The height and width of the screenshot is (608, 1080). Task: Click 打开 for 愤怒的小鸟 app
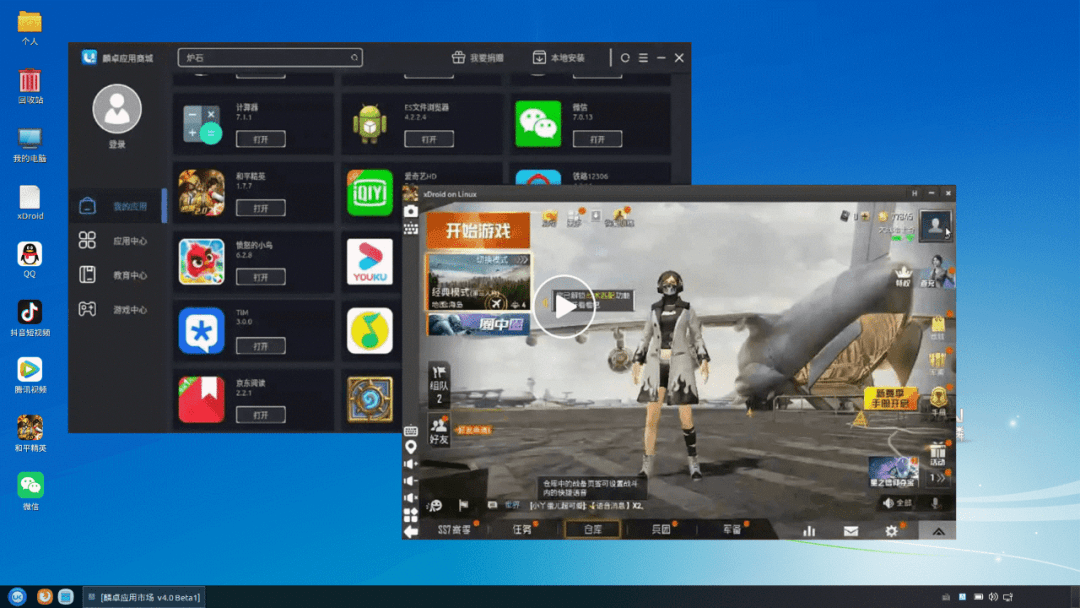(260, 277)
